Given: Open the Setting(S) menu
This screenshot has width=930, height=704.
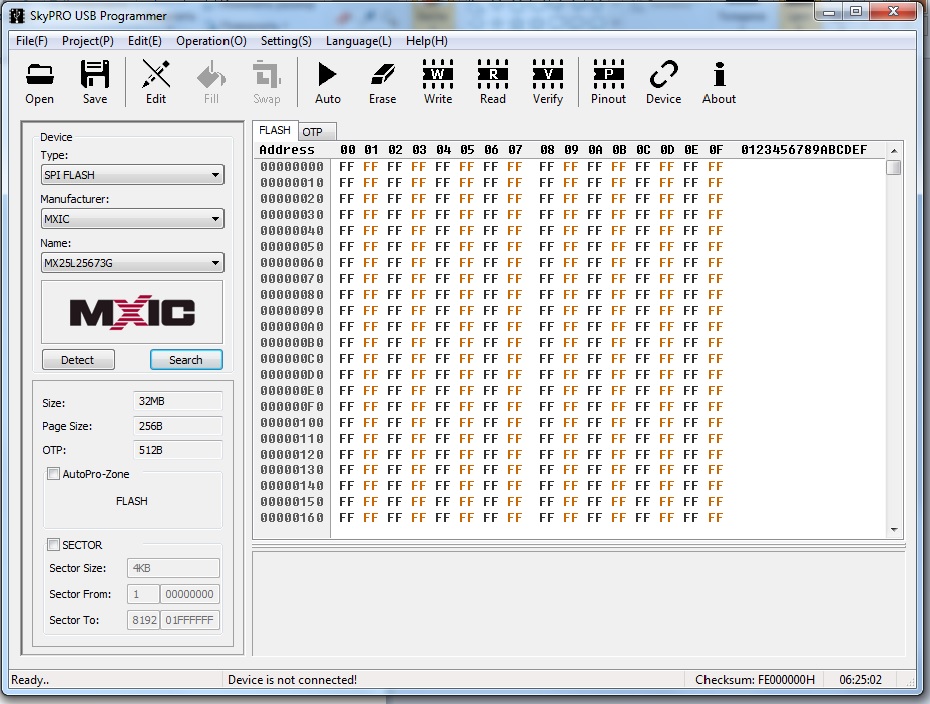Looking at the screenshot, I should [286, 41].
